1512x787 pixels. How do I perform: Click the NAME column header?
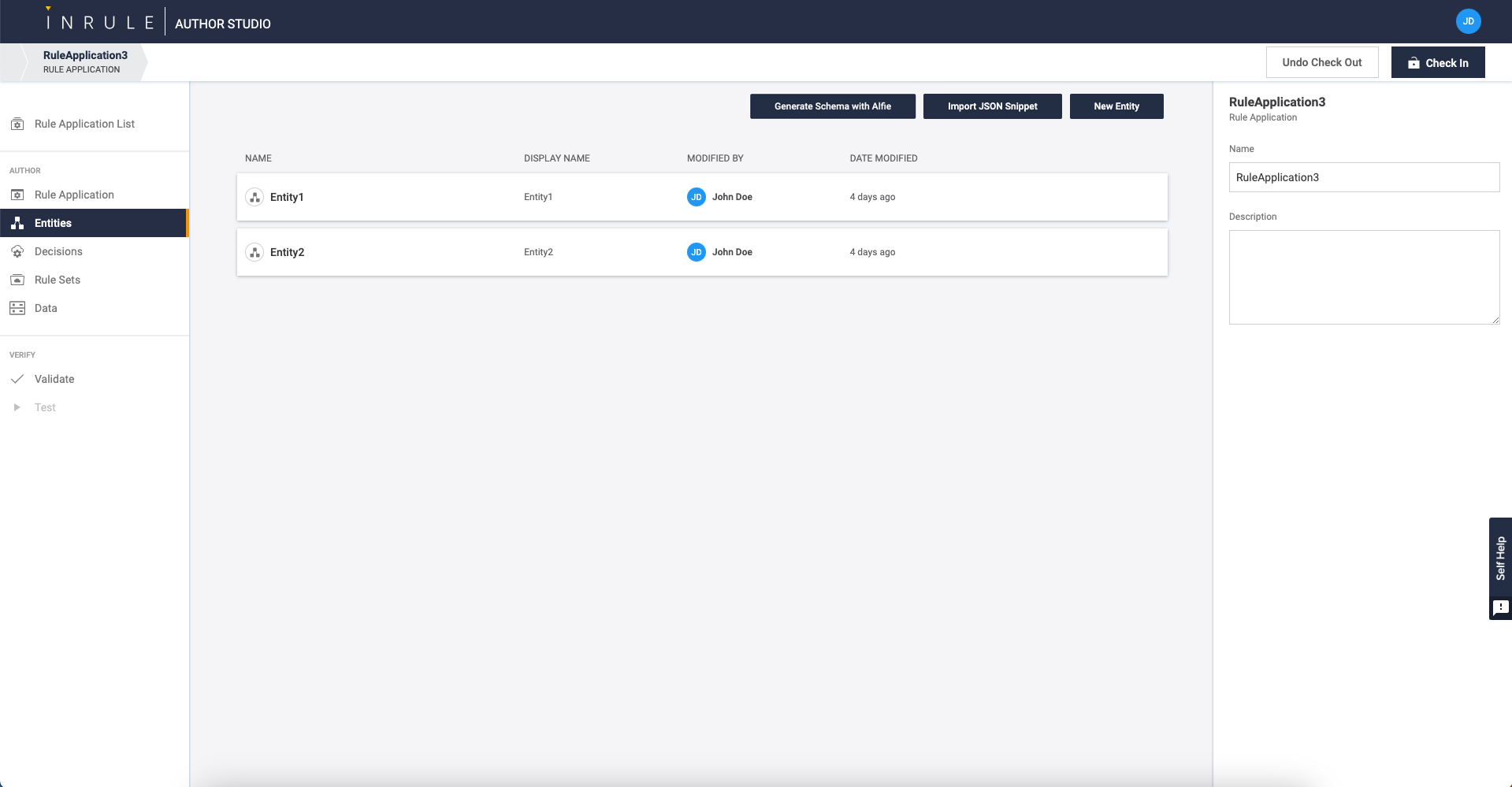(x=258, y=158)
